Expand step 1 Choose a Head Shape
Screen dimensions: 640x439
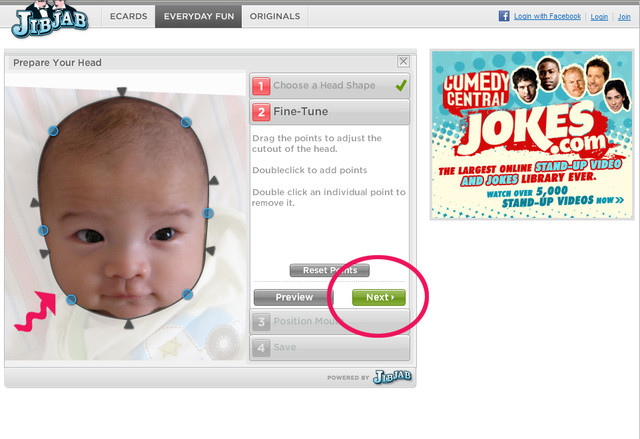click(x=329, y=85)
